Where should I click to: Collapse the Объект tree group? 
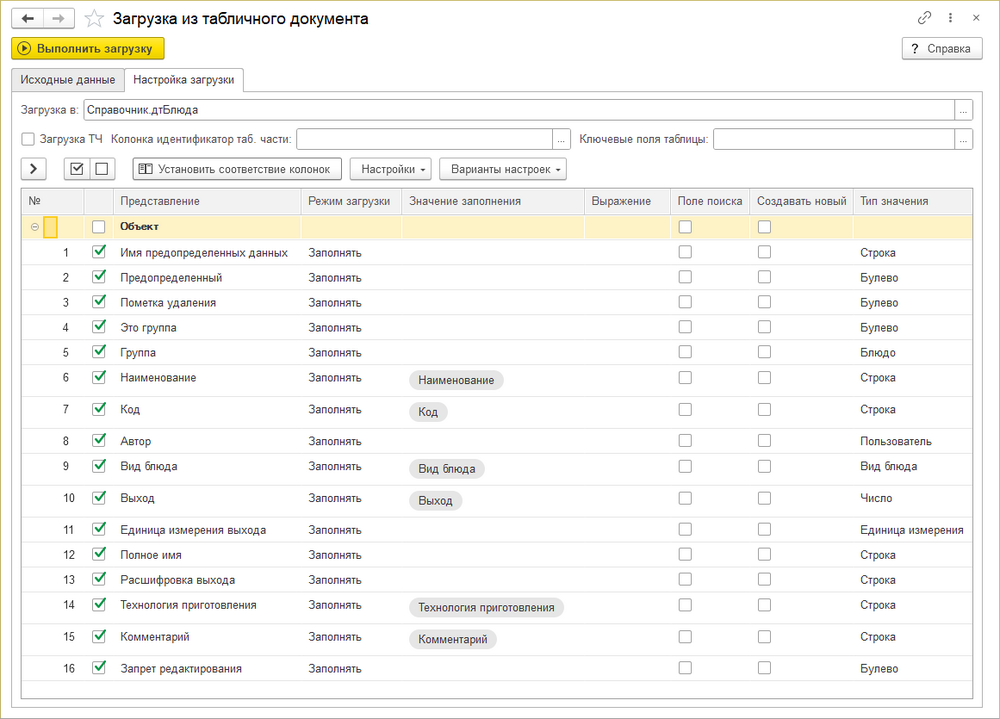35,227
